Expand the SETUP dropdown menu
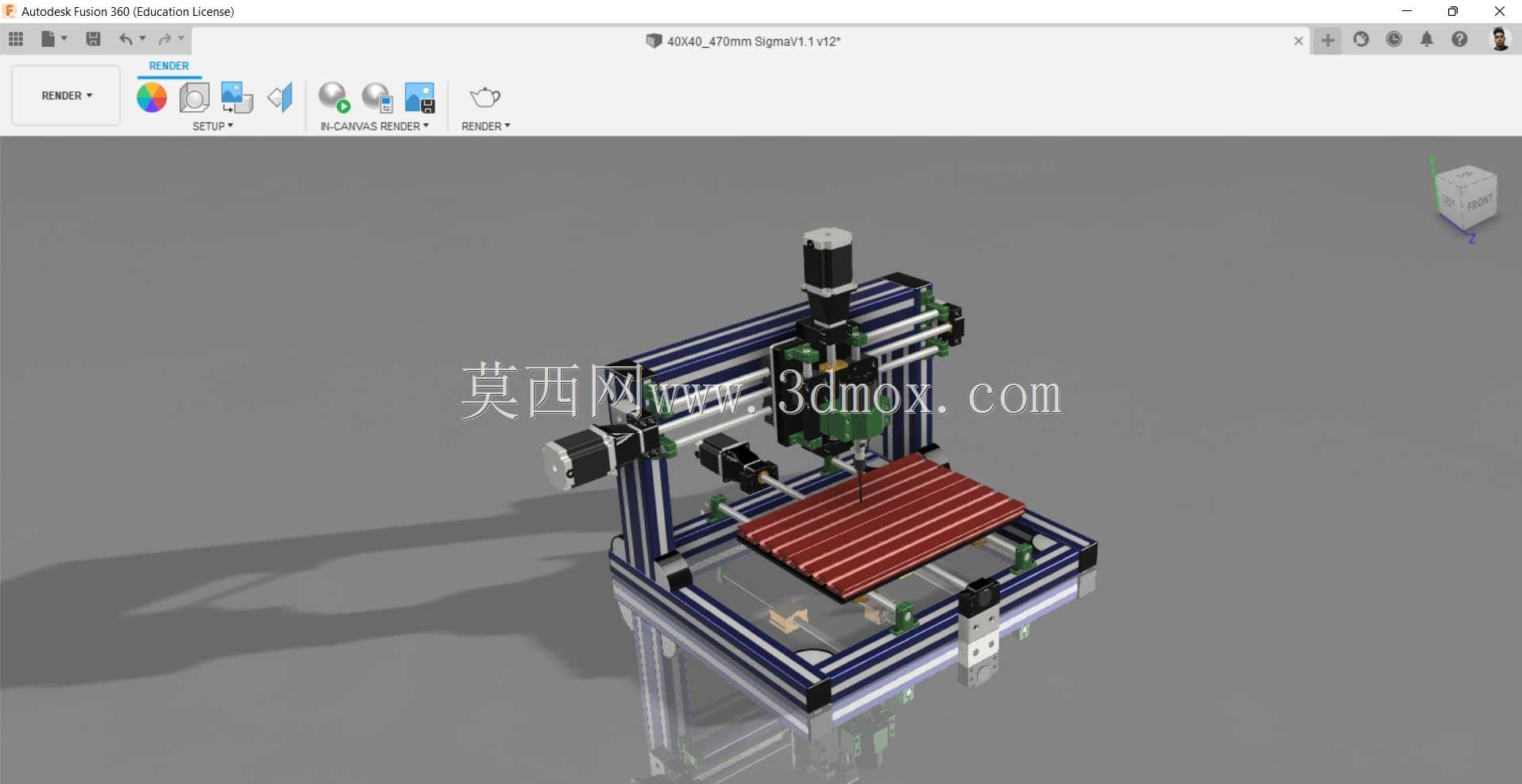 213,126
